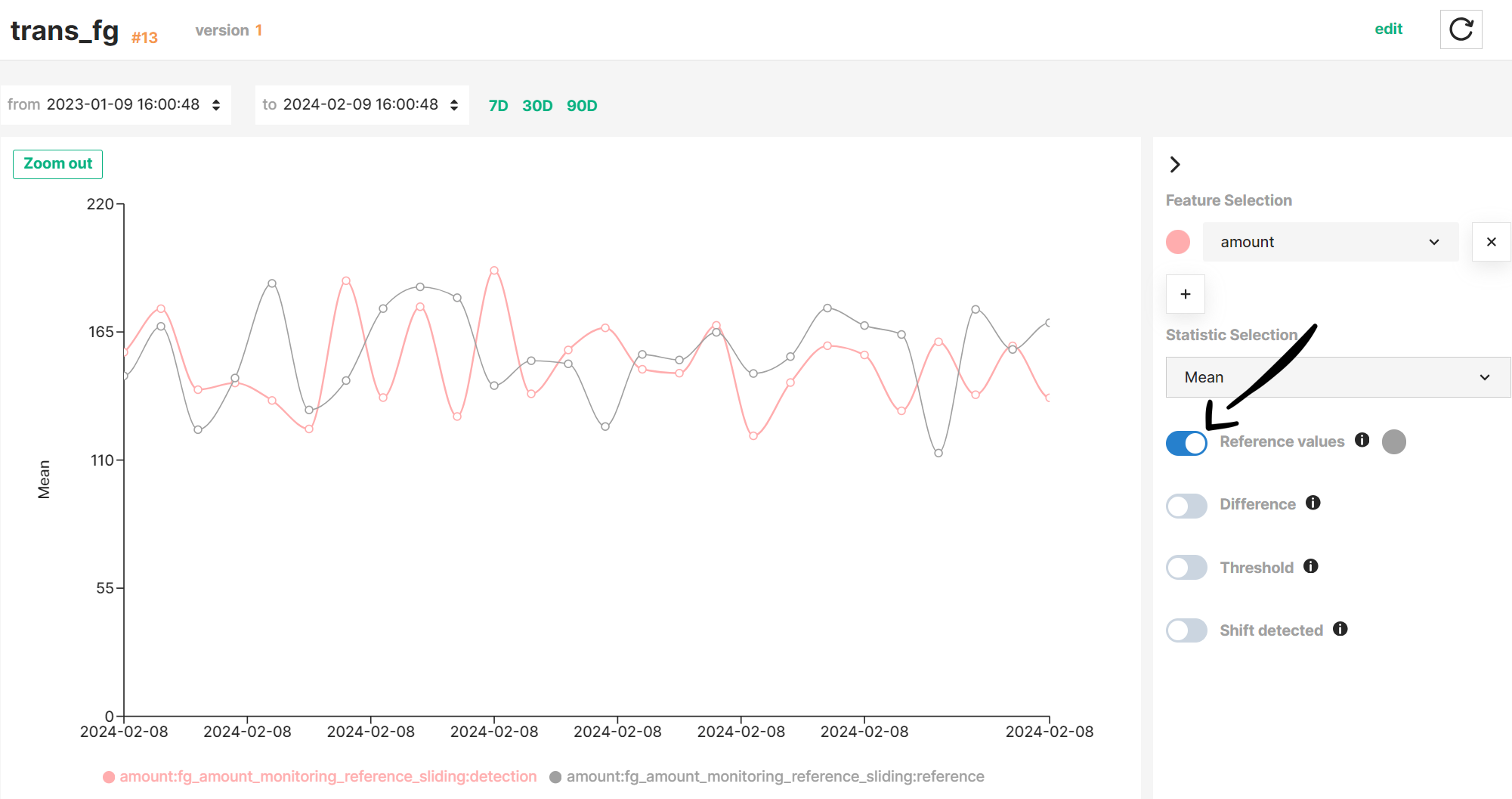Viewport: 1512px width, 799px height.
Task: Collapse the settings panel with the chevron
Action: point(1176,164)
